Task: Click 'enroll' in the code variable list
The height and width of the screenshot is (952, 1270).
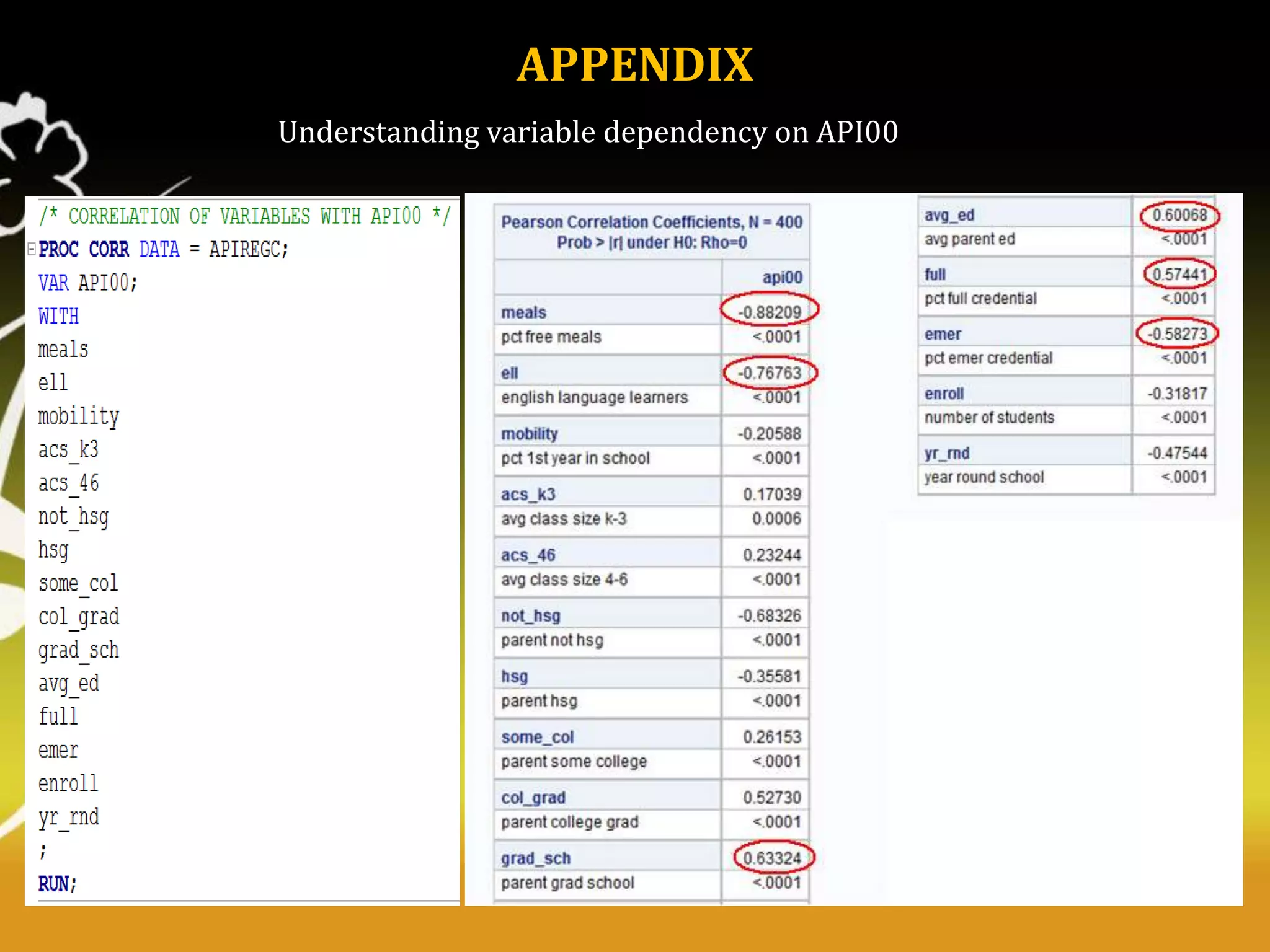Action: point(68,783)
